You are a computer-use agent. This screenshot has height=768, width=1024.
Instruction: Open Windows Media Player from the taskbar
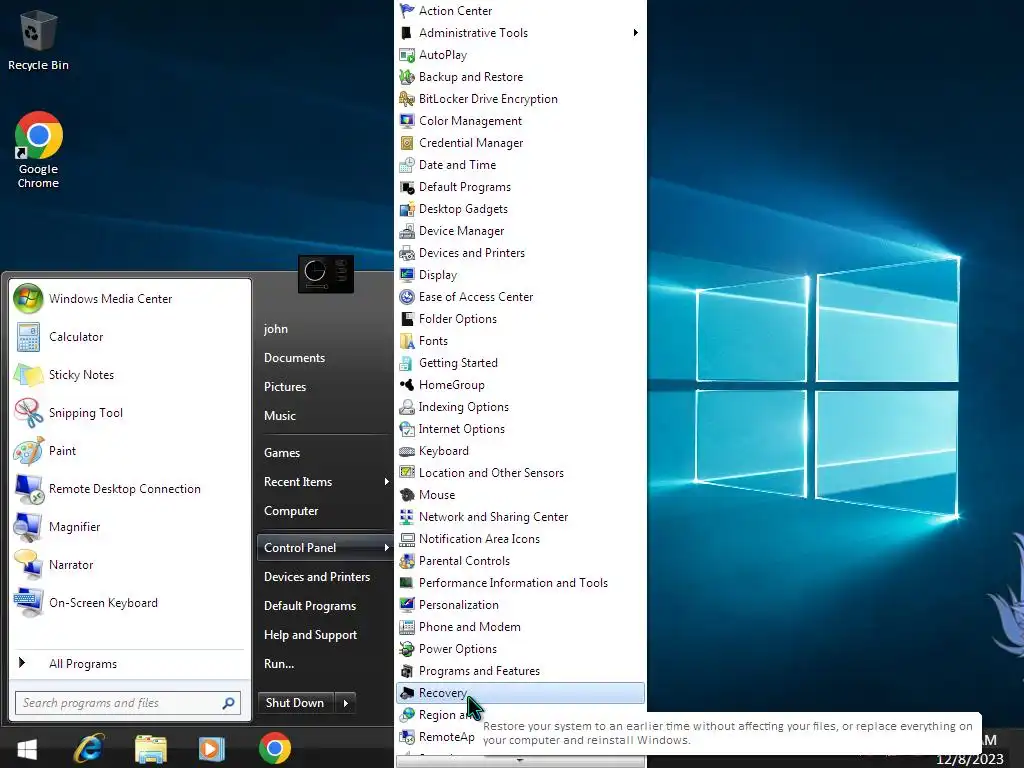211,748
